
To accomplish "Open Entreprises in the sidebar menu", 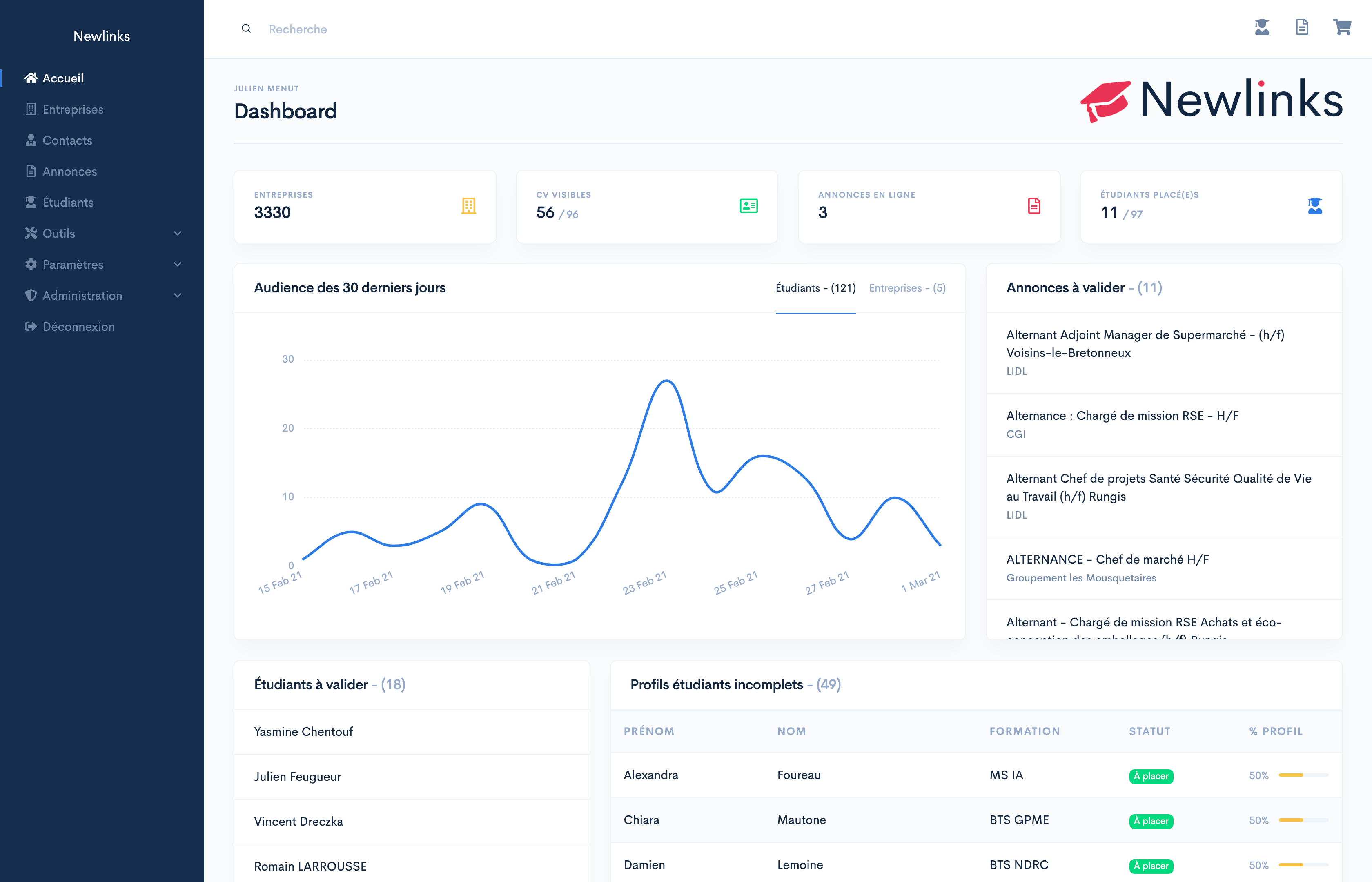I will [x=73, y=109].
